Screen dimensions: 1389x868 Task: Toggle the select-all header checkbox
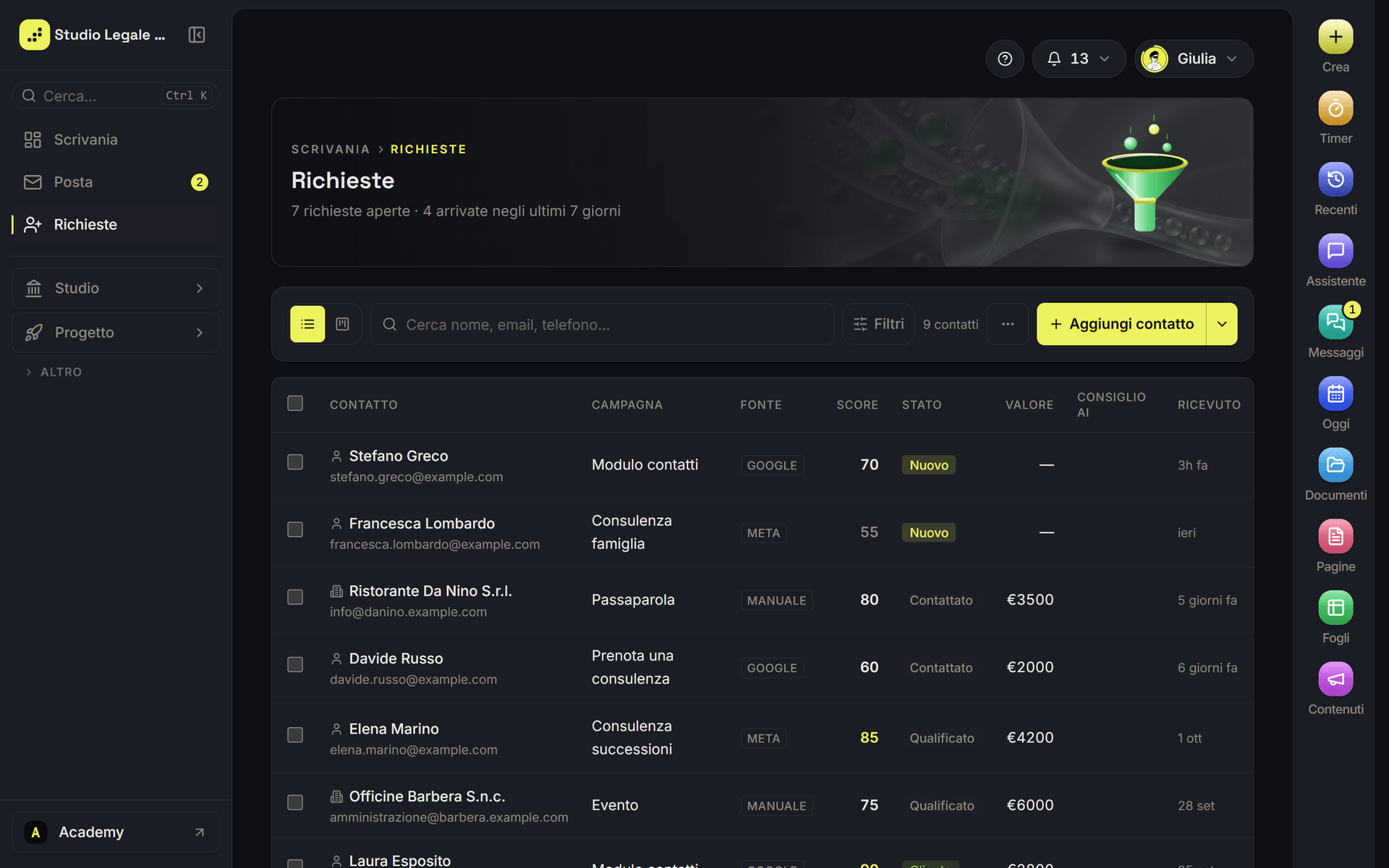295,403
